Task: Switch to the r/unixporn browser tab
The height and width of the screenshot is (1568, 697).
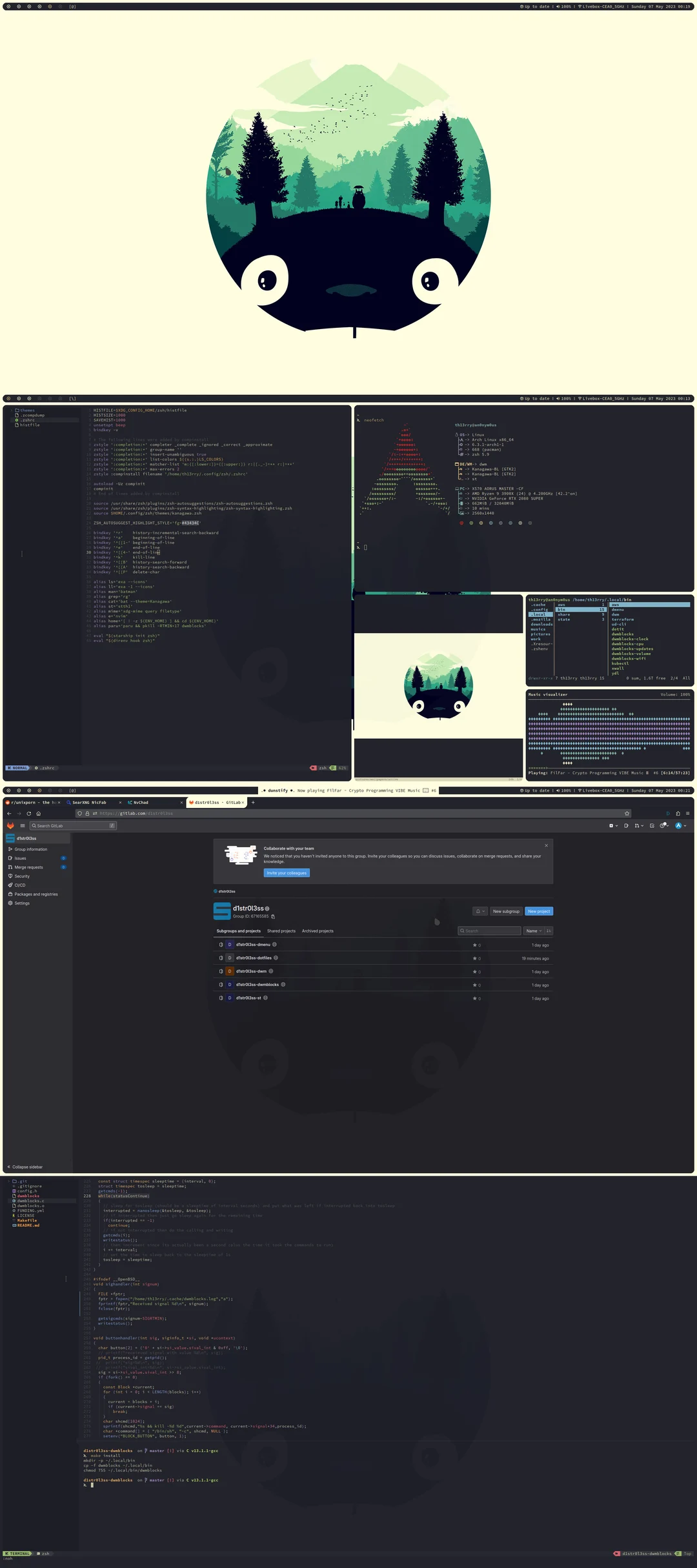Action: [x=32, y=803]
